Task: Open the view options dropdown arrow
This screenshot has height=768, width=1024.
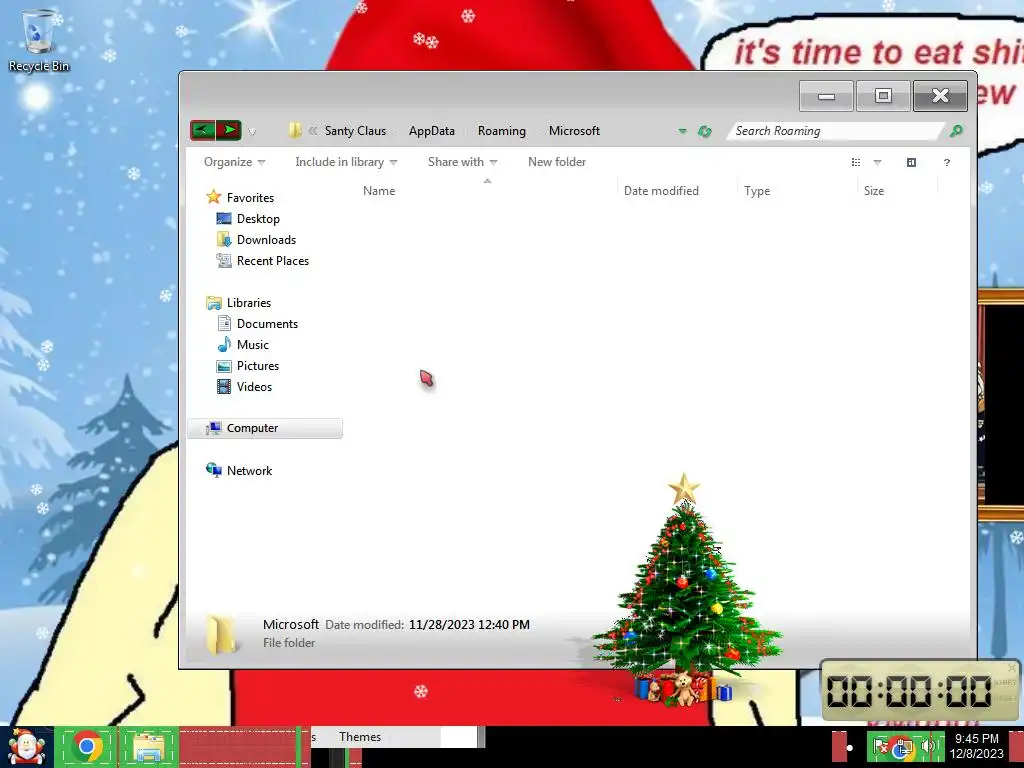Action: coord(878,163)
